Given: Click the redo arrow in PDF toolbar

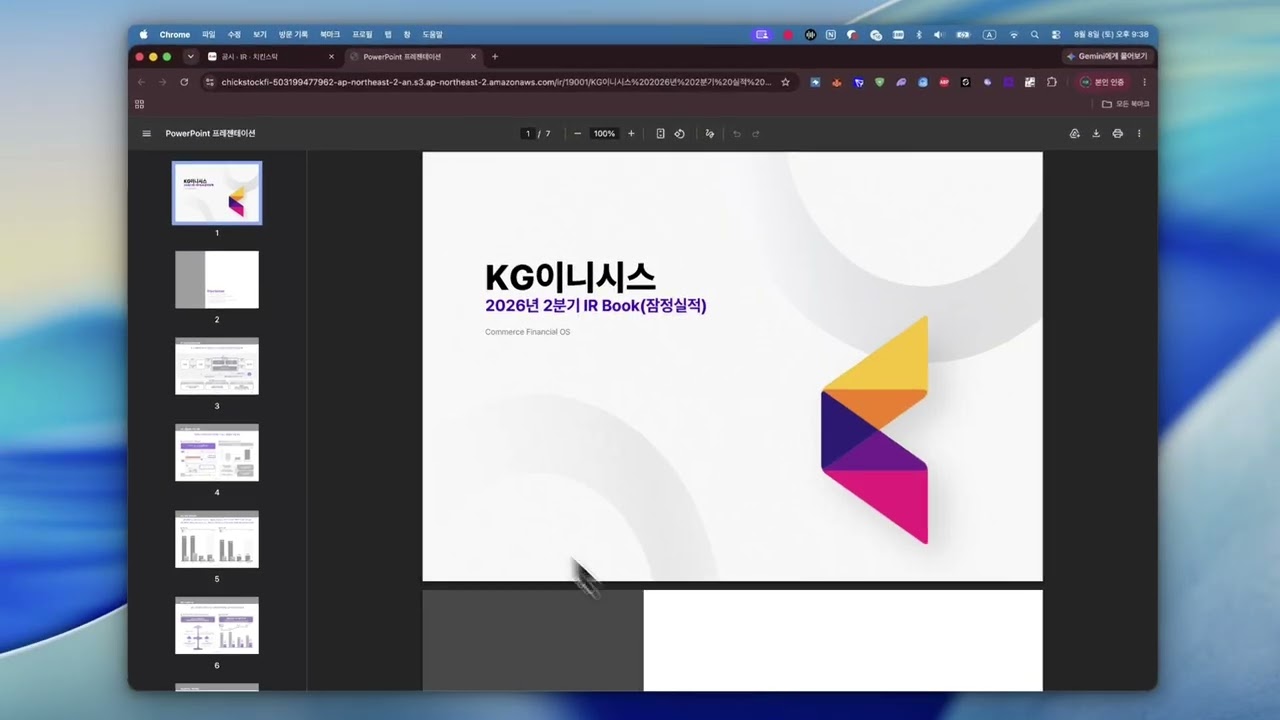Looking at the screenshot, I should pos(756,134).
